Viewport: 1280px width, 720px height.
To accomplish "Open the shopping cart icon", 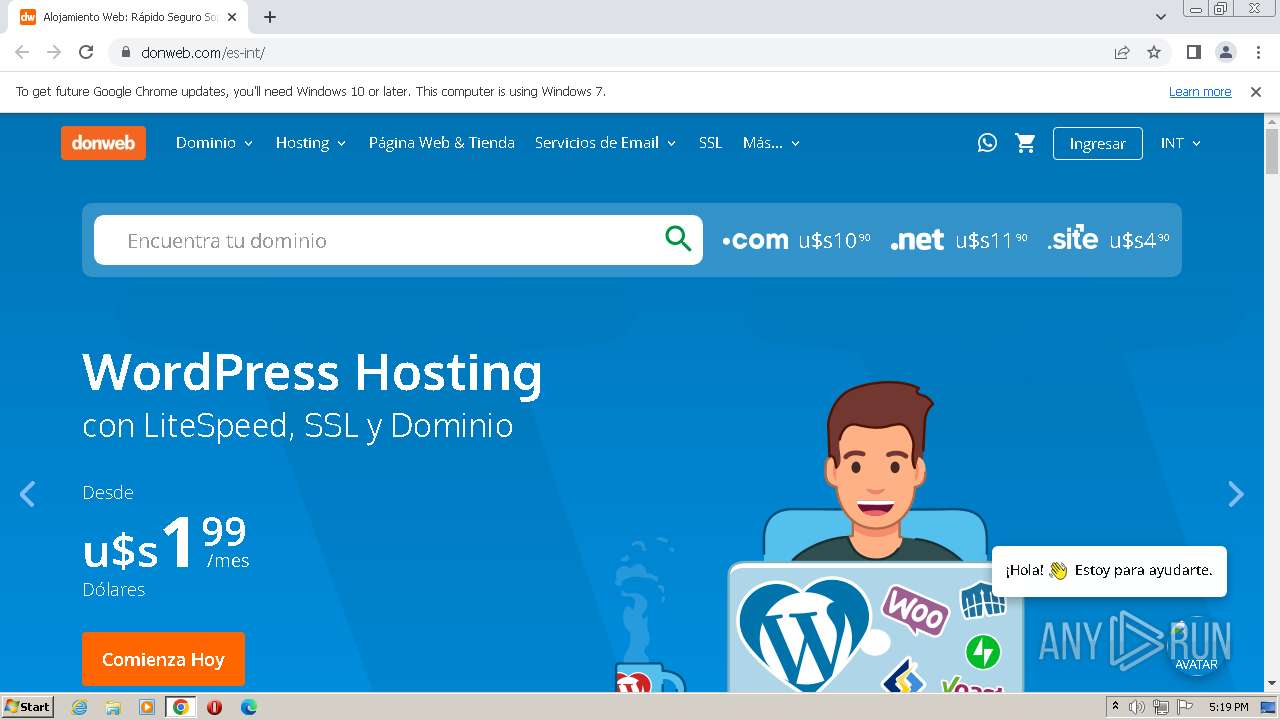I will pos(1025,143).
